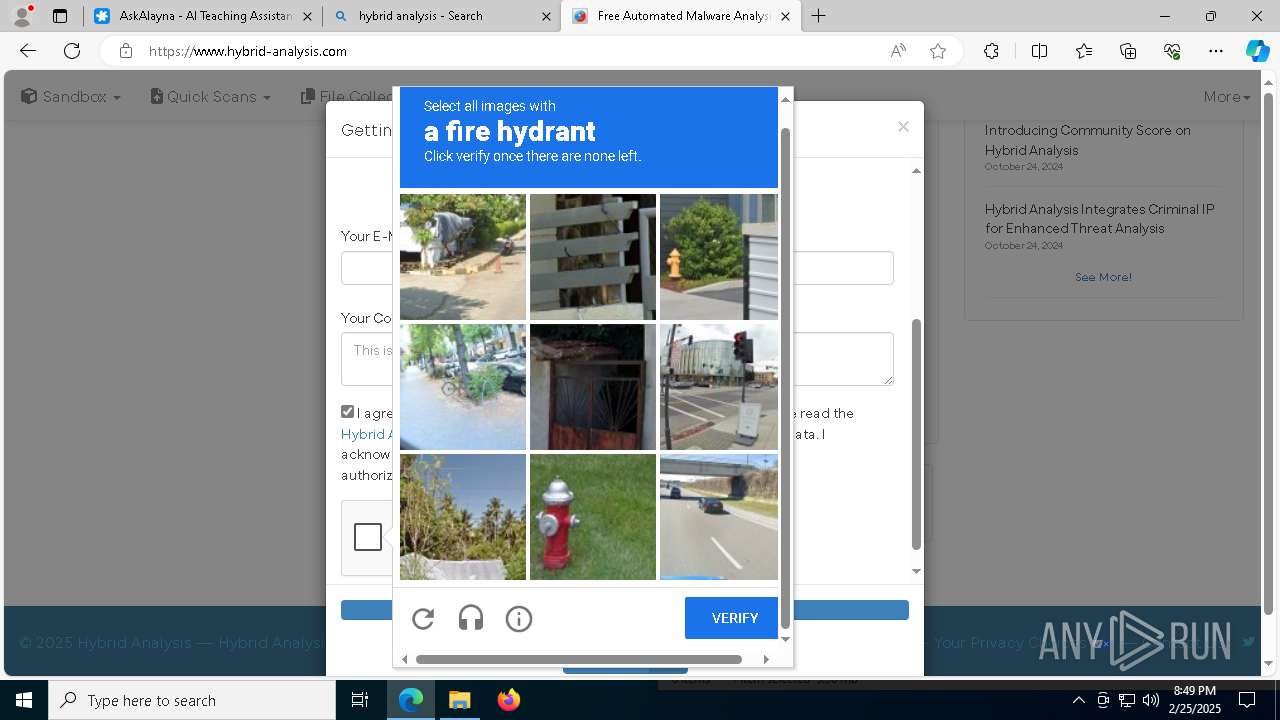Open Criminal IP integration news link
Image resolution: width=1280 pixels, height=720 pixels.
1099,219
